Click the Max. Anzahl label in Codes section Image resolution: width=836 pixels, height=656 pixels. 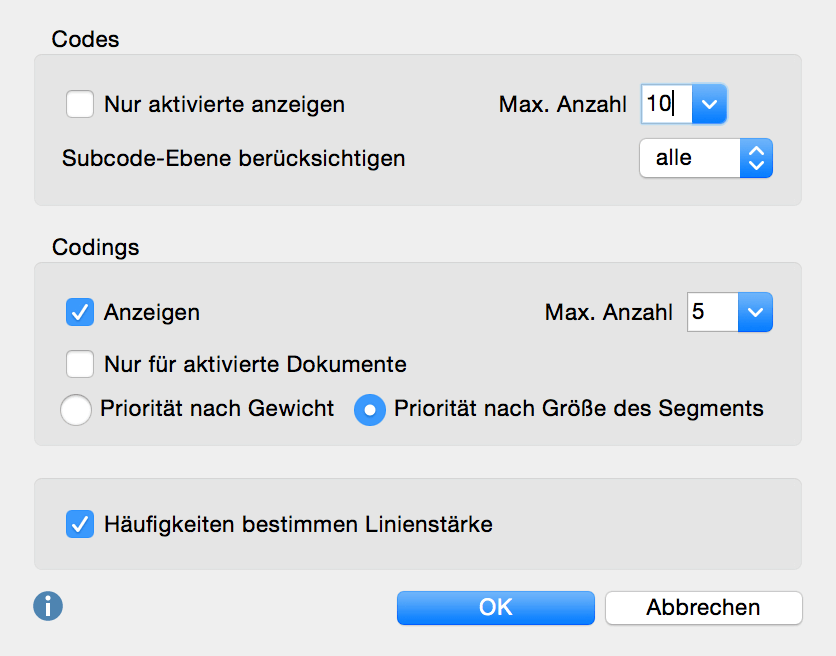click(x=562, y=104)
